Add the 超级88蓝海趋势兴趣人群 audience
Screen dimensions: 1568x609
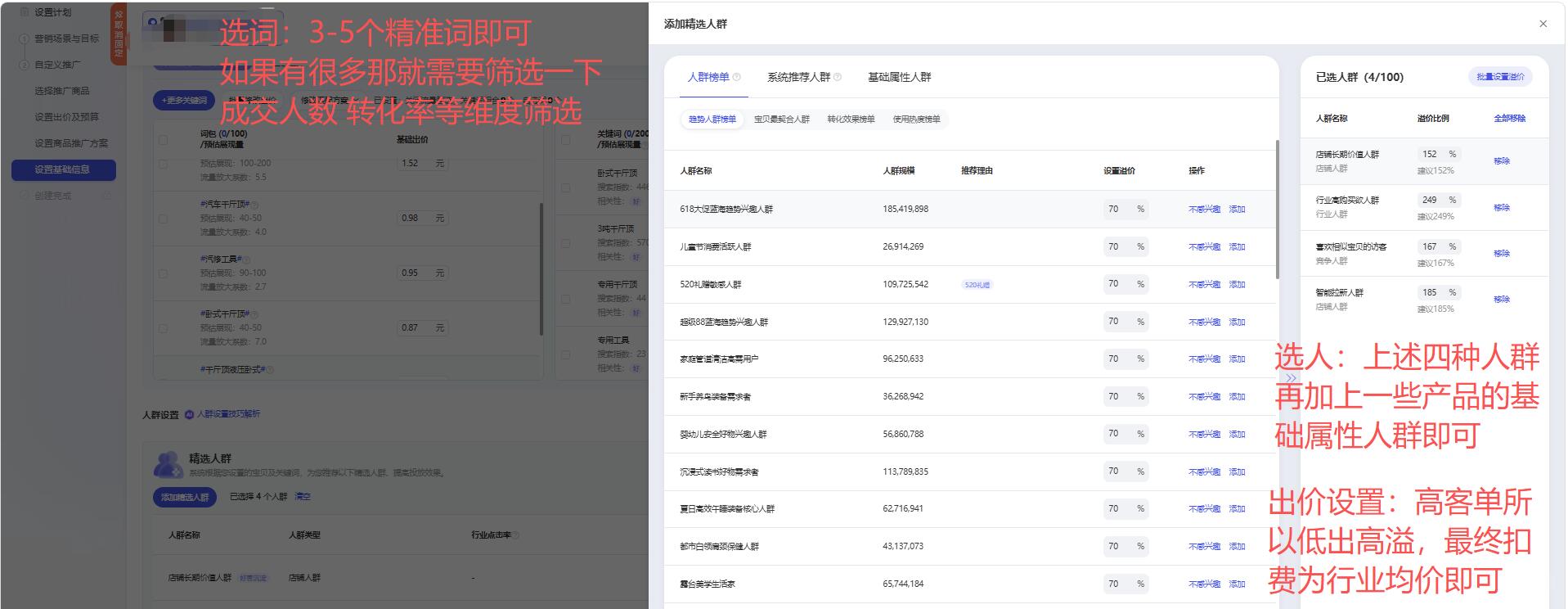(x=1237, y=323)
